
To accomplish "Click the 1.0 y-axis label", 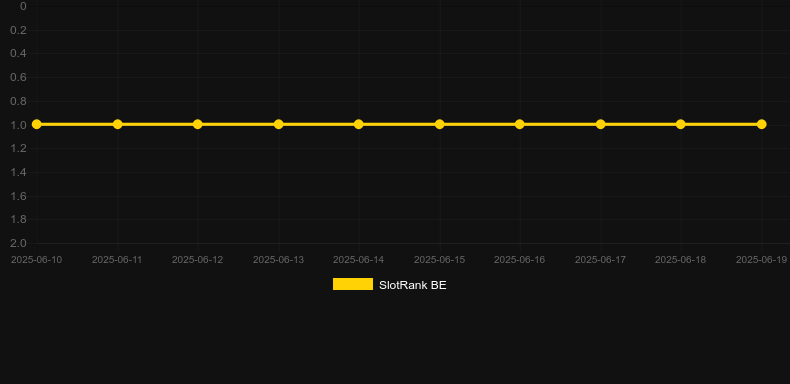I will click(x=18, y=125).
